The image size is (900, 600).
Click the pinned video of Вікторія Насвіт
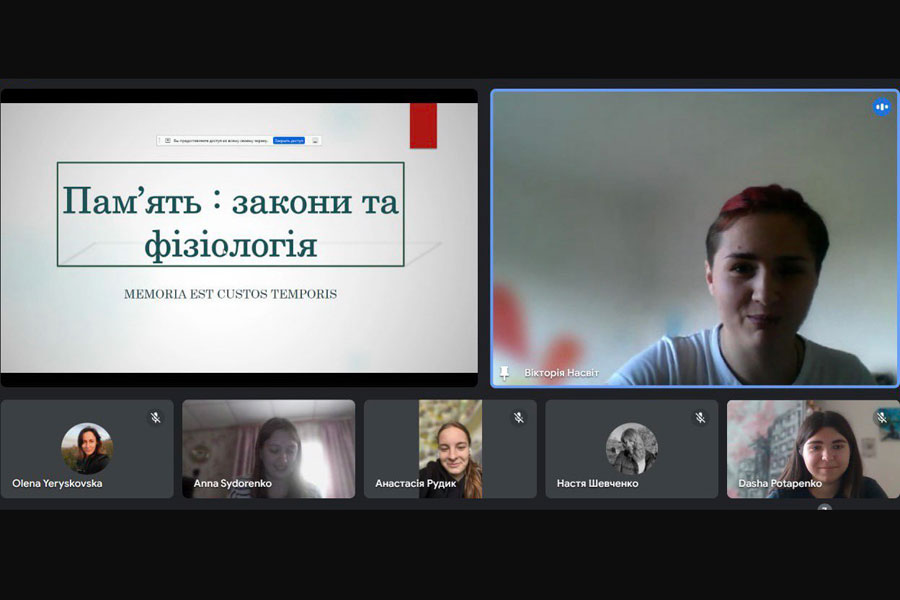point(695,238)
